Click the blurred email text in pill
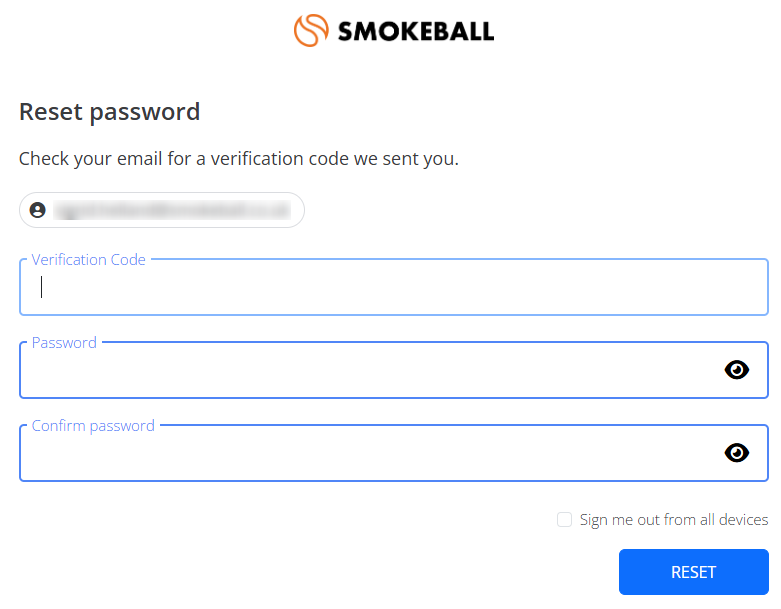This screenshot has width=781, height=609. coord(172,210)
